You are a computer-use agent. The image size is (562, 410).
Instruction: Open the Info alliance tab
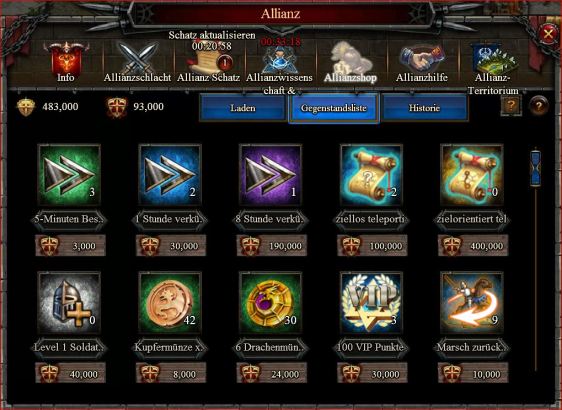(x=66, y=62)
